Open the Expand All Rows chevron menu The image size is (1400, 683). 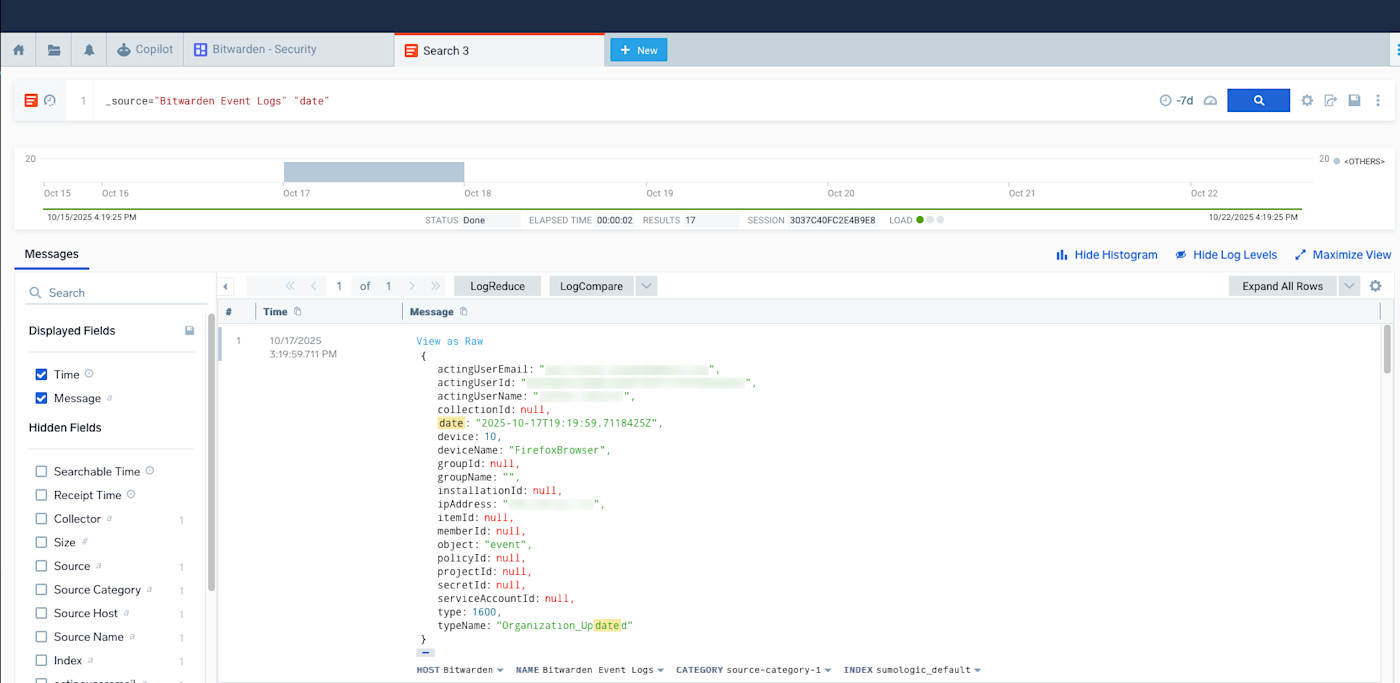pos(1349,285)
